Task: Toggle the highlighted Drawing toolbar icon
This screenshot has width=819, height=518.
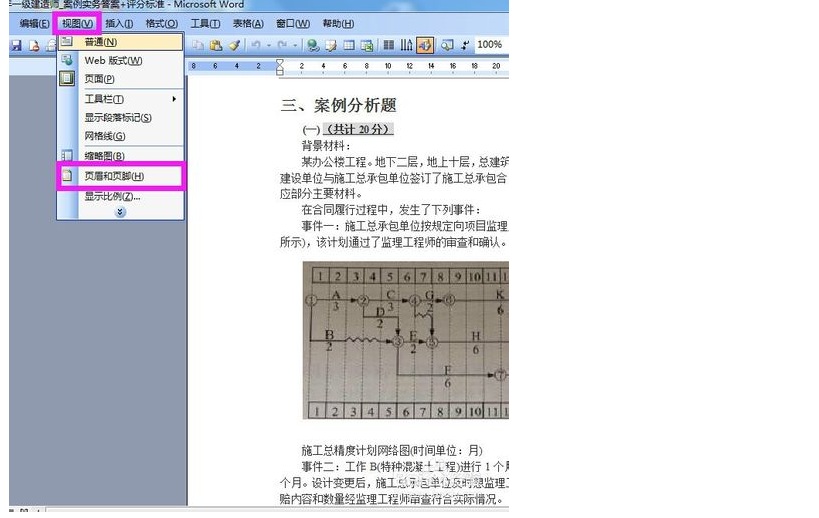Action: 425,45
